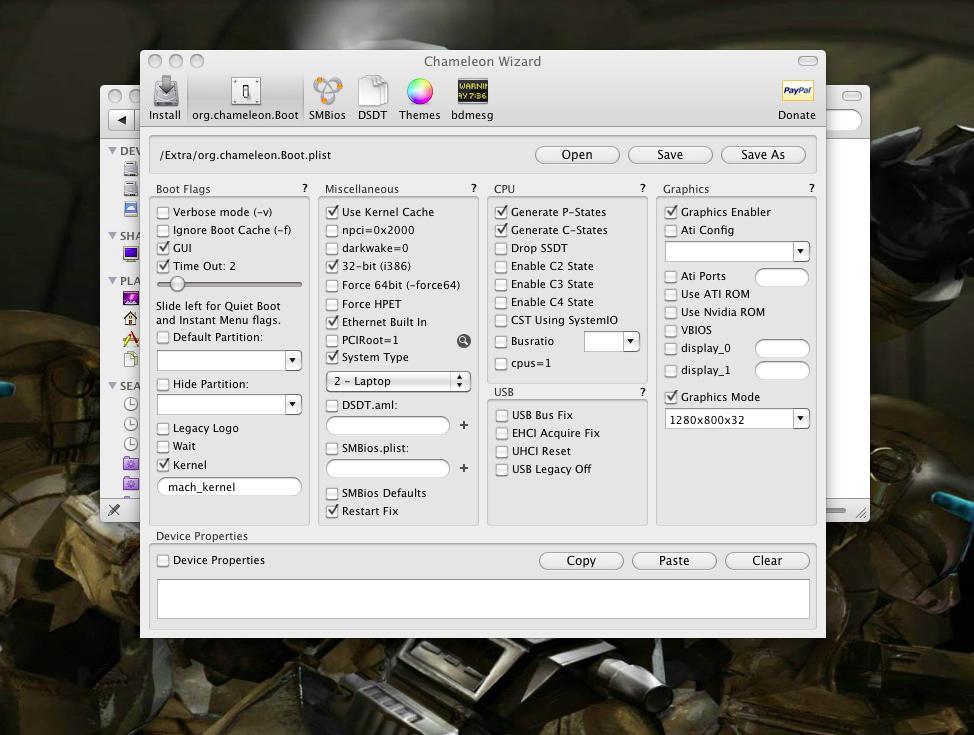The image size is (974, 735).
Task: Click the PayPal Donate icon
Action: [796, 93]
